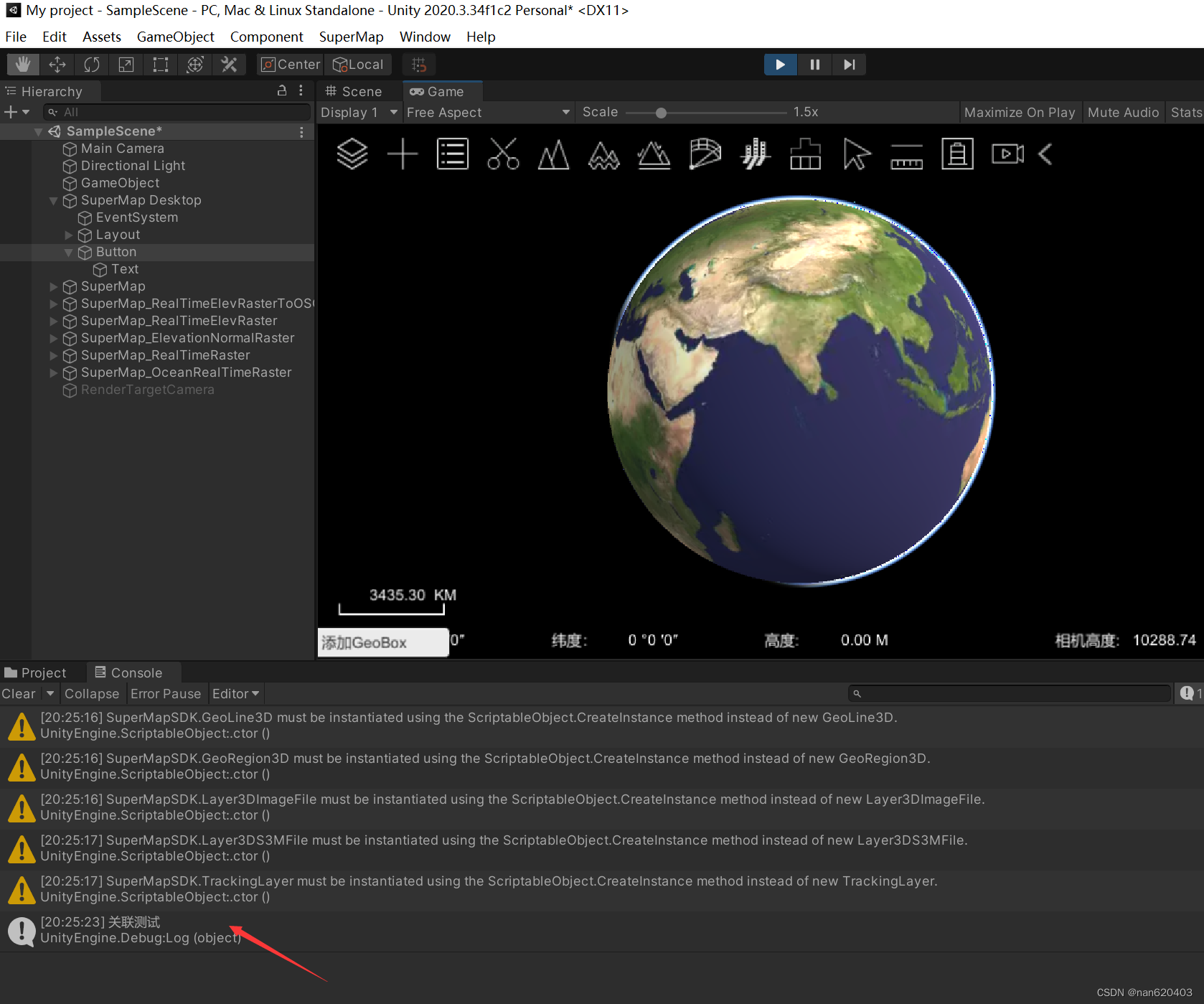Toggle Mute Audio in the Game view

[x=1123, y=112]
